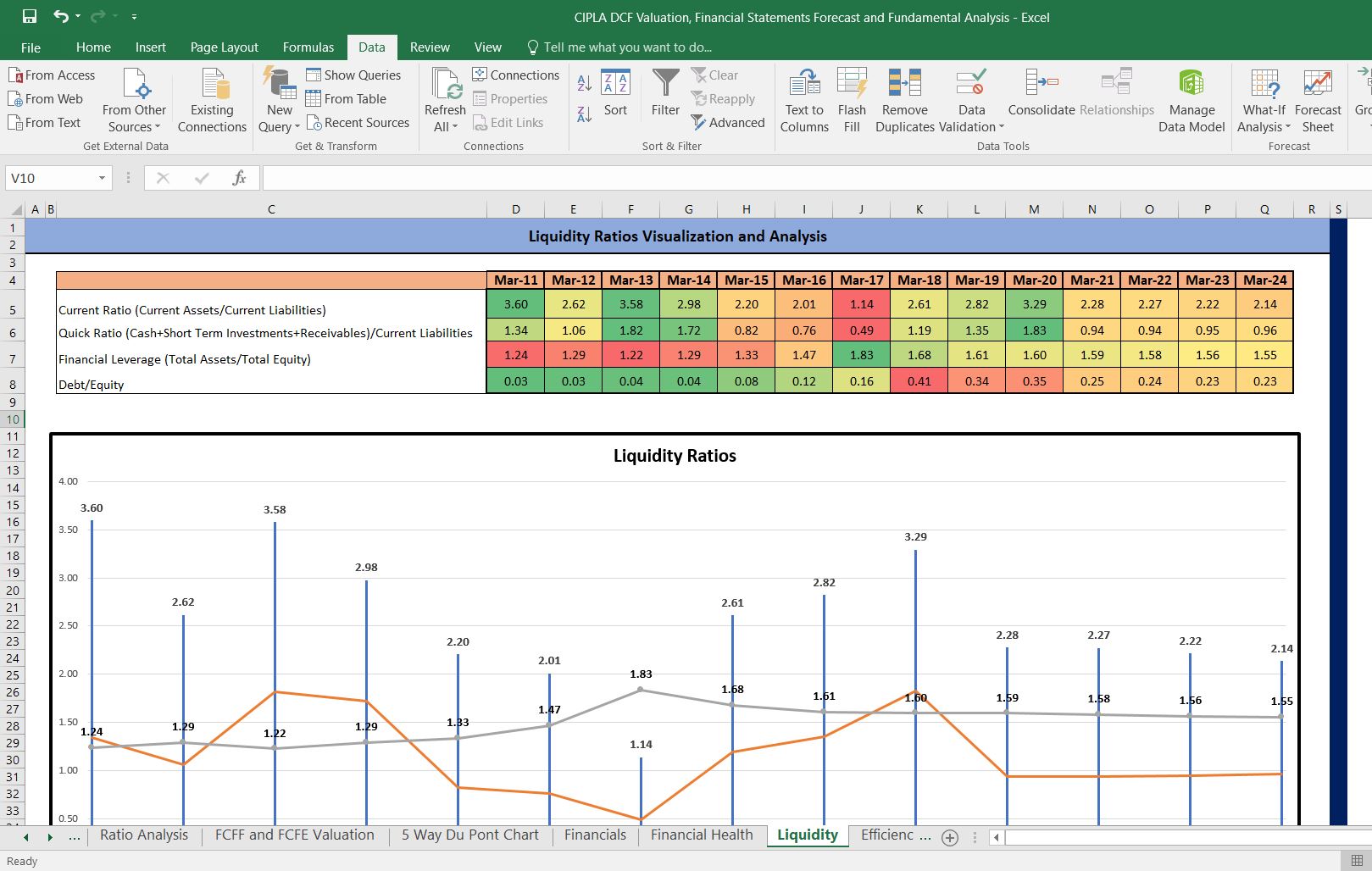Click Insert Function fx icon
This screenshot has height=871, width=1372.
click(239, 178)
